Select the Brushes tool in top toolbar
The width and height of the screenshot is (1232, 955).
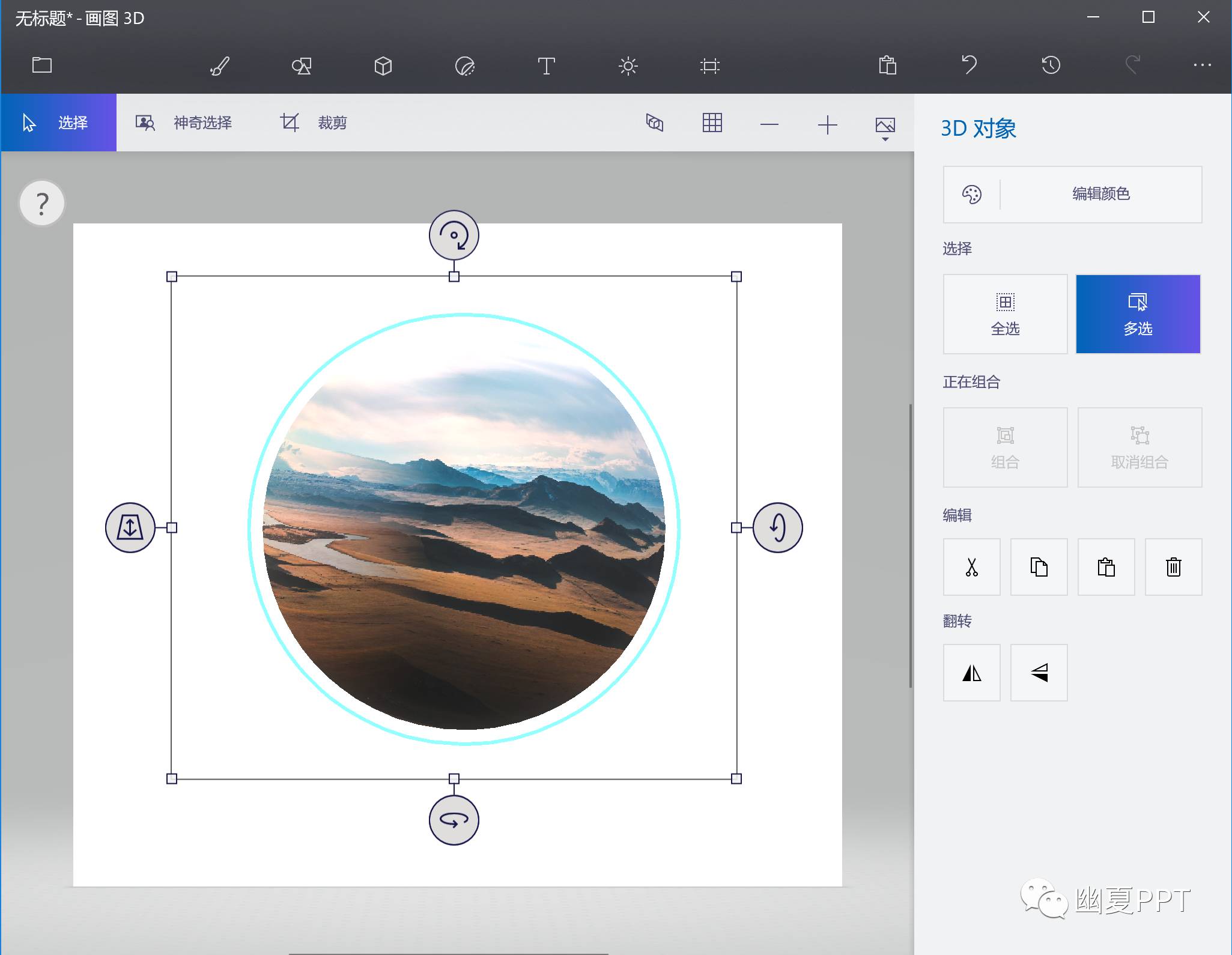[220, 65]
